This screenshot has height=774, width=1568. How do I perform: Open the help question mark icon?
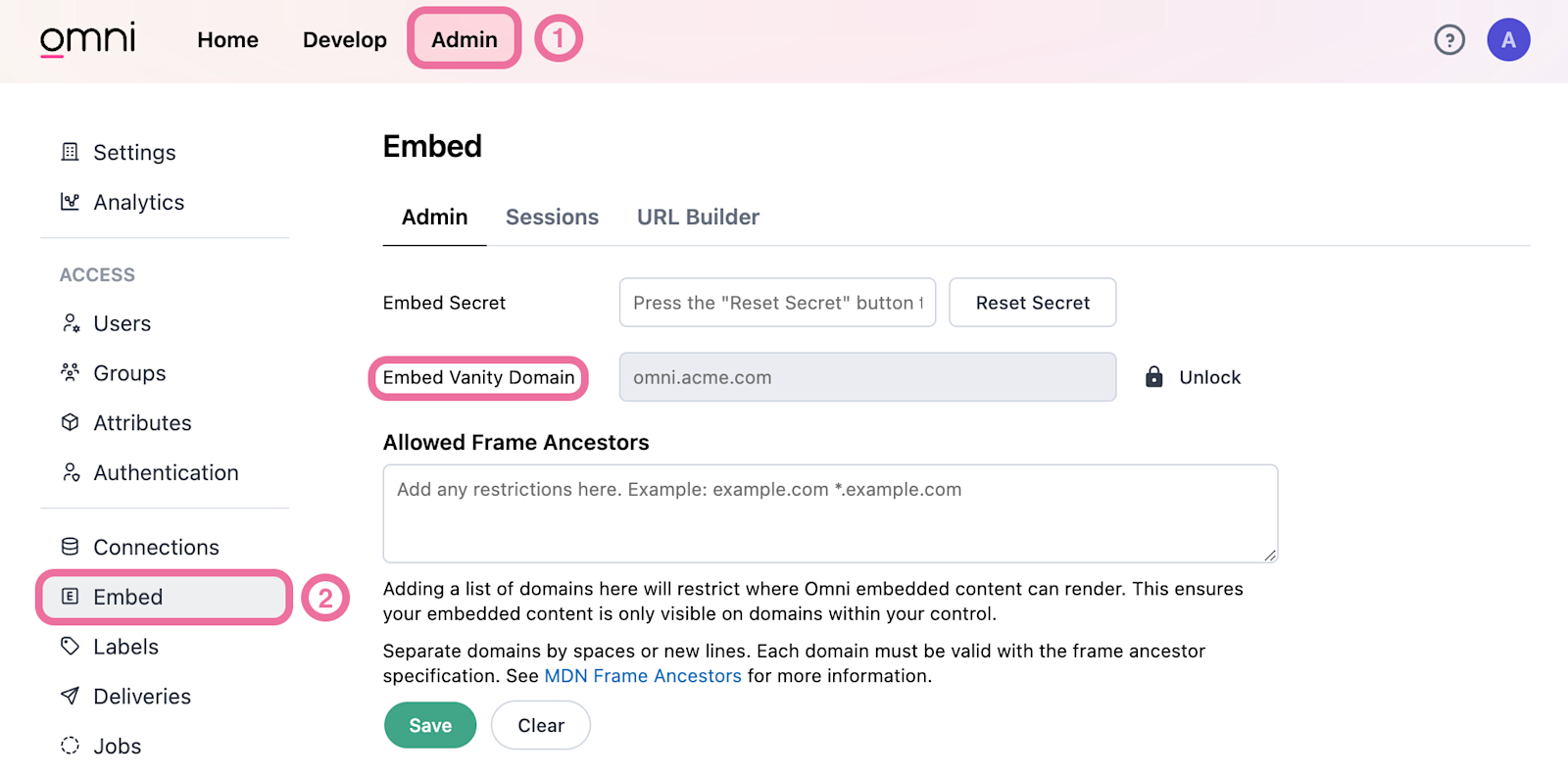click(x=1449, y=39)
